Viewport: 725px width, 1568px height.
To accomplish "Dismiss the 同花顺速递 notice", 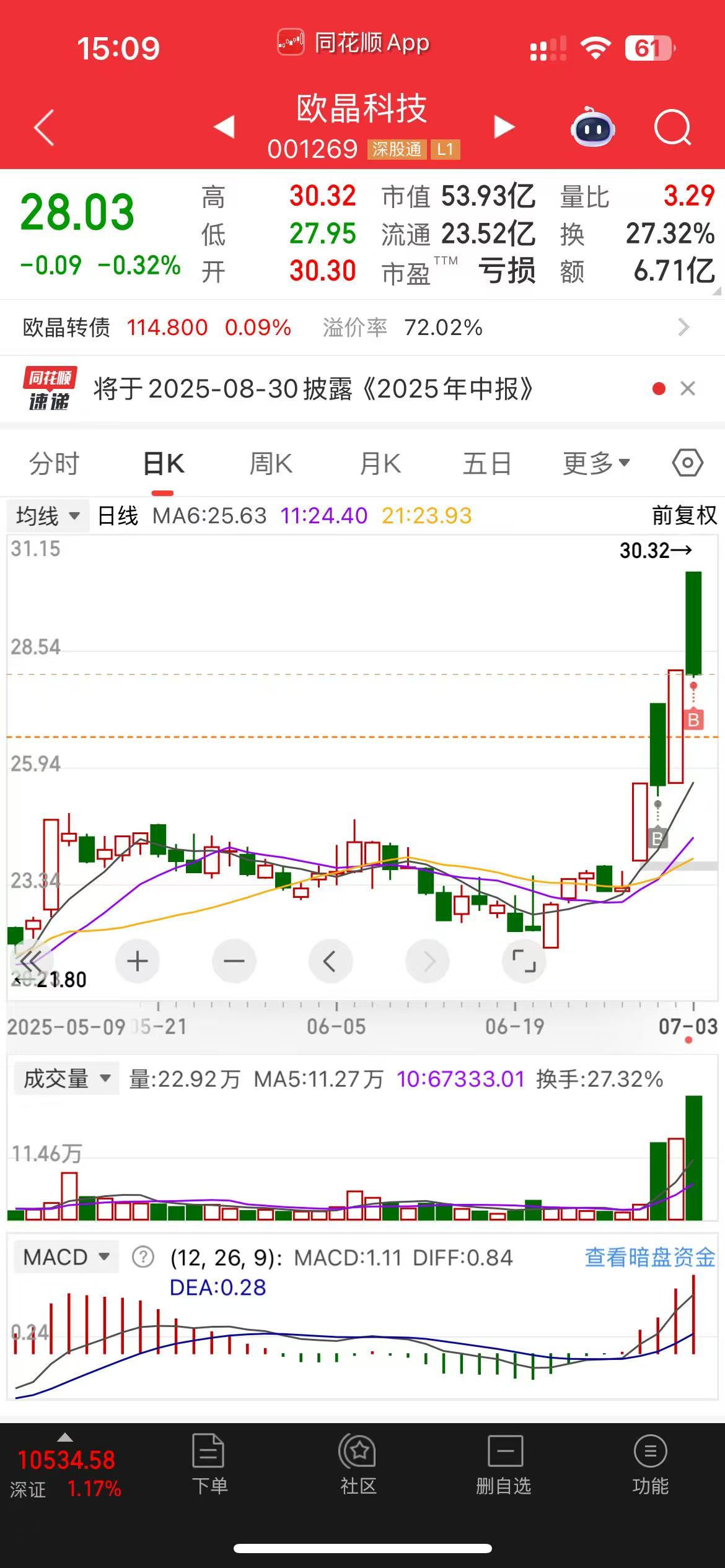I will point(688,388).
